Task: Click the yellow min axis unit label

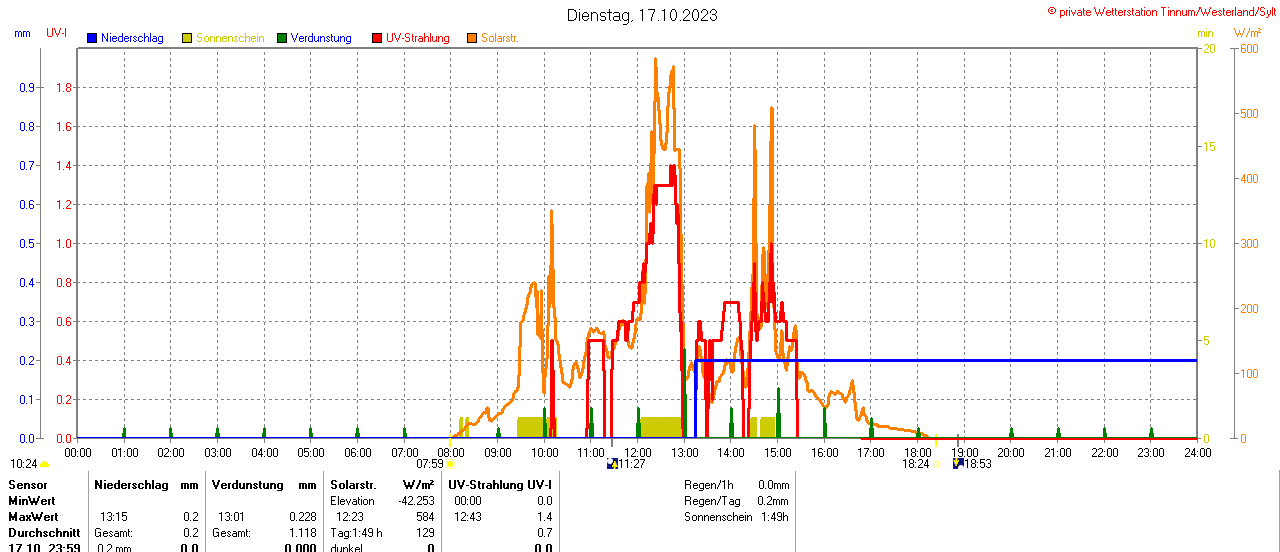Action: click(x=1205, y=33)
